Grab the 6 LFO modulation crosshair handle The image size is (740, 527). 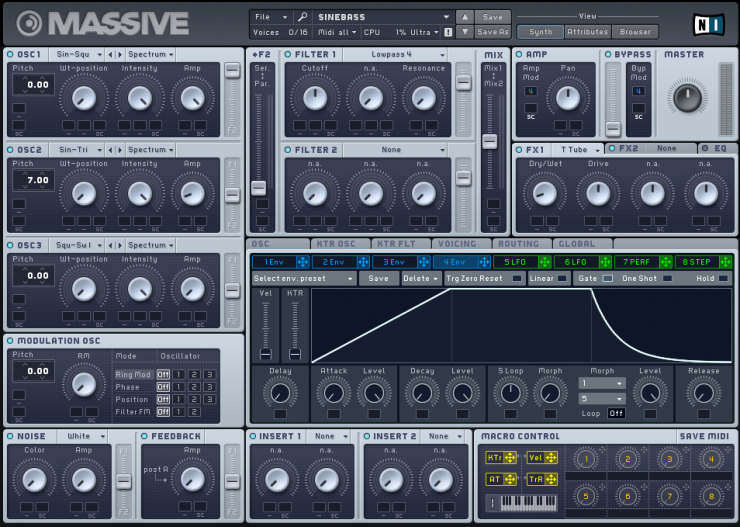coord(605,262)
